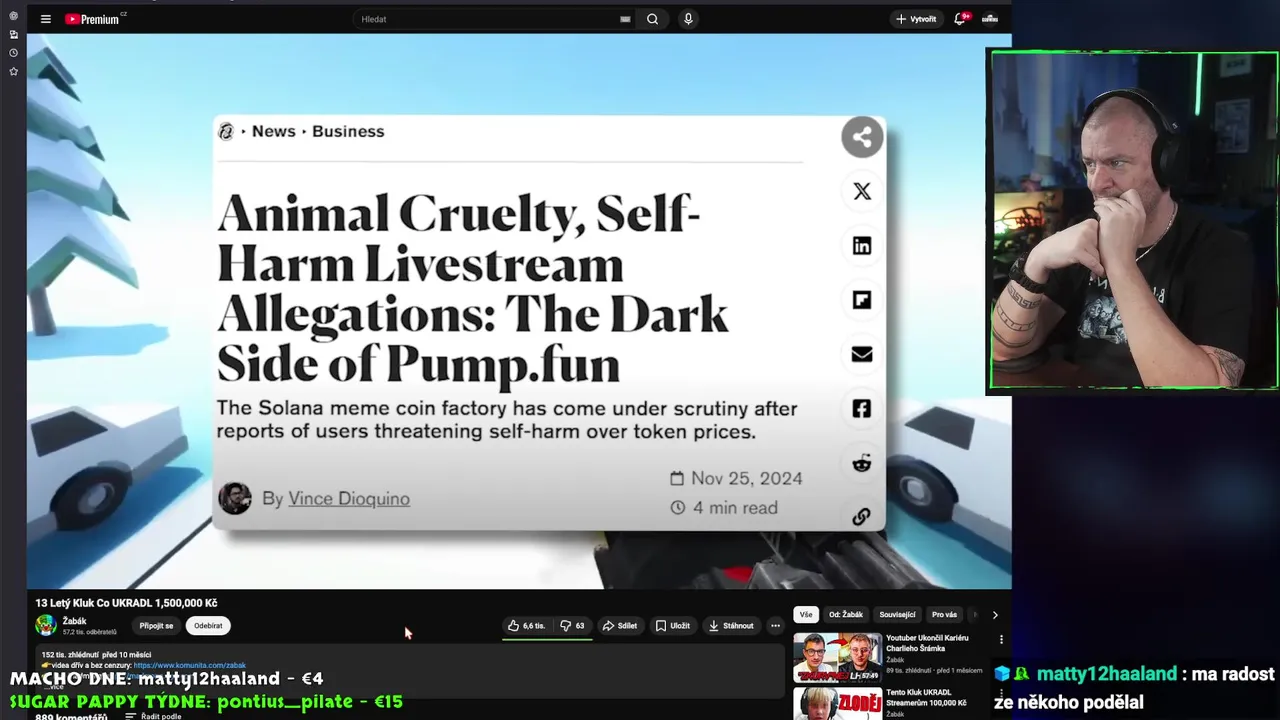Click the X (Twitter) share icon

click(862, 192)
